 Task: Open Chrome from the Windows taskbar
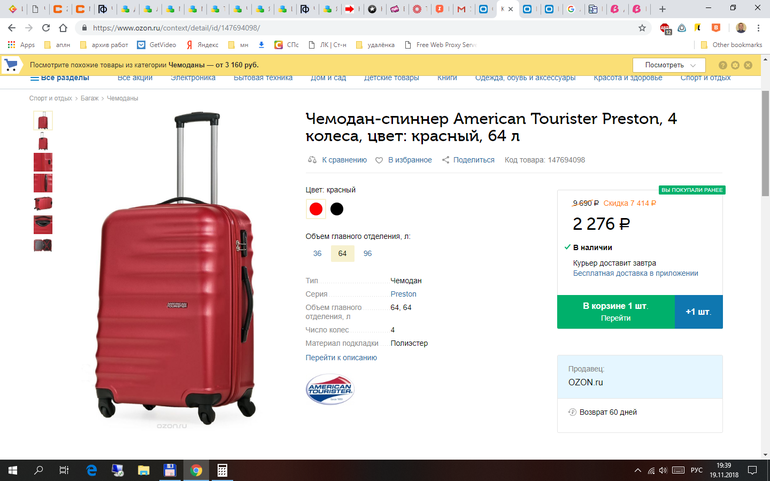tap(196, 470)
